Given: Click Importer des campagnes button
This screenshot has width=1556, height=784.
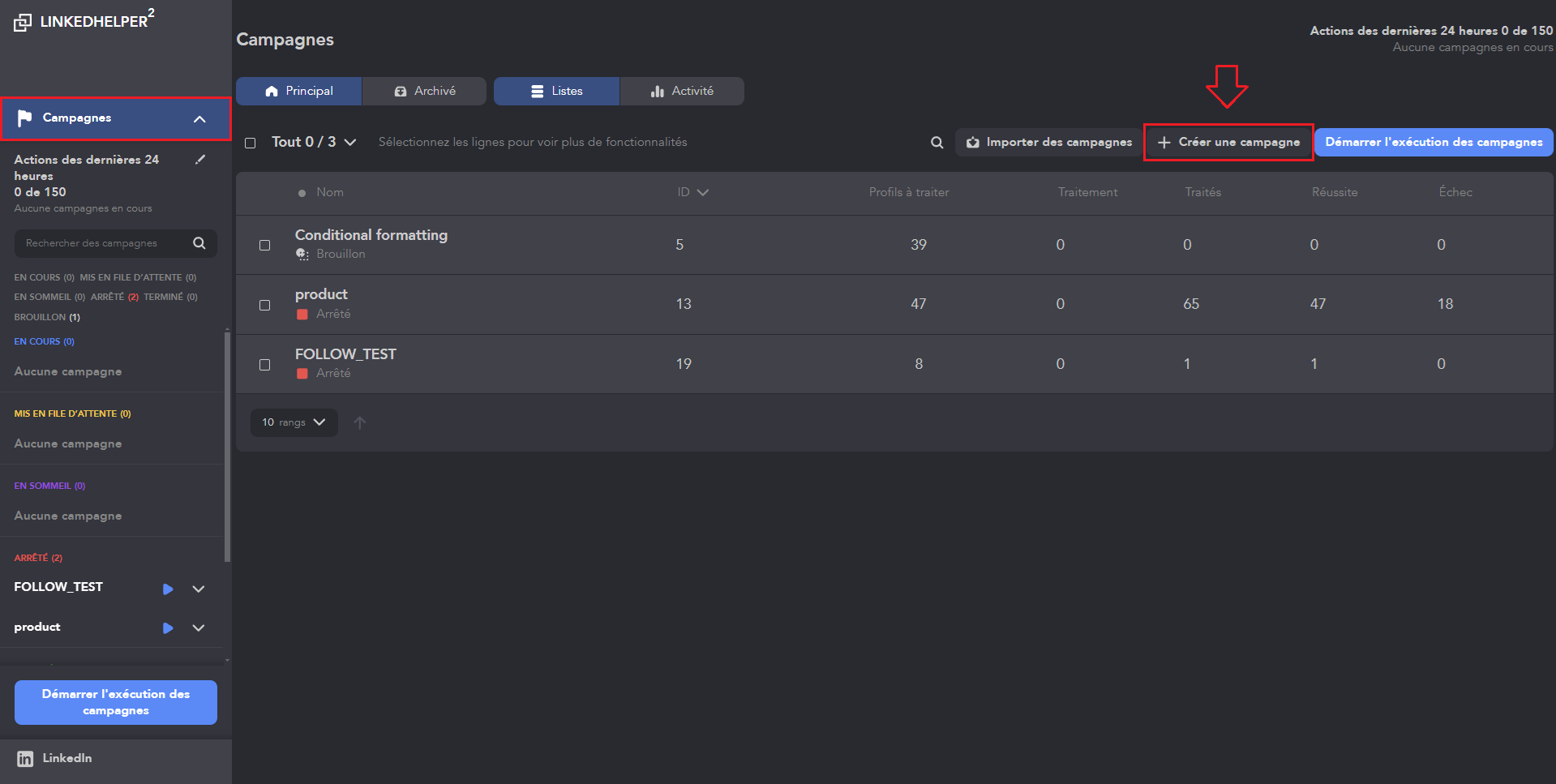Looking at the screenshot, I should (1049, 143).
